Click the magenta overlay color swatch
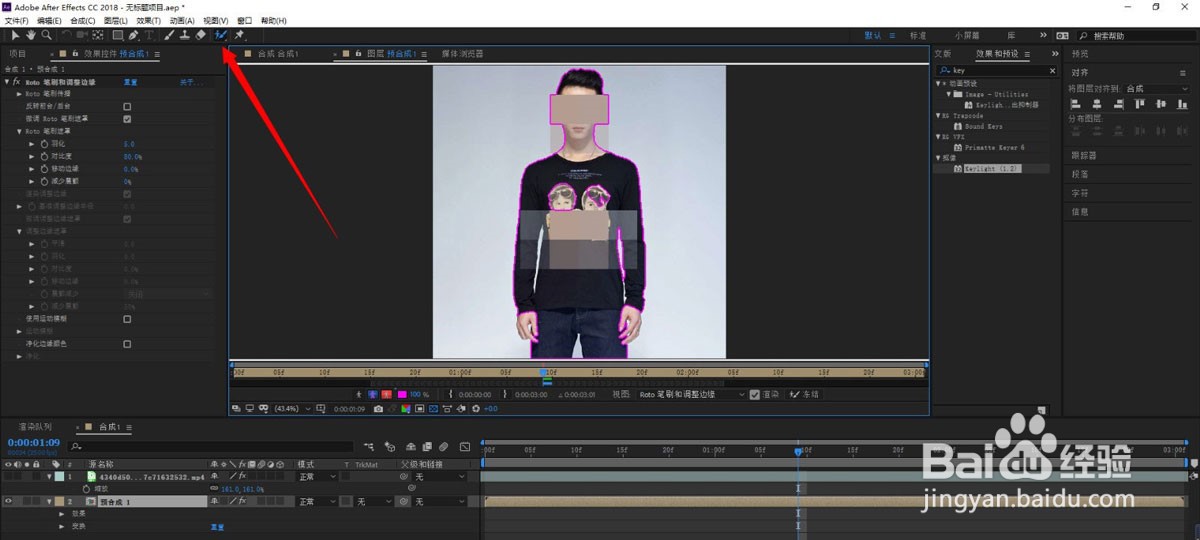This screenshot has height=540, width=1200. [x=402, y=394]
